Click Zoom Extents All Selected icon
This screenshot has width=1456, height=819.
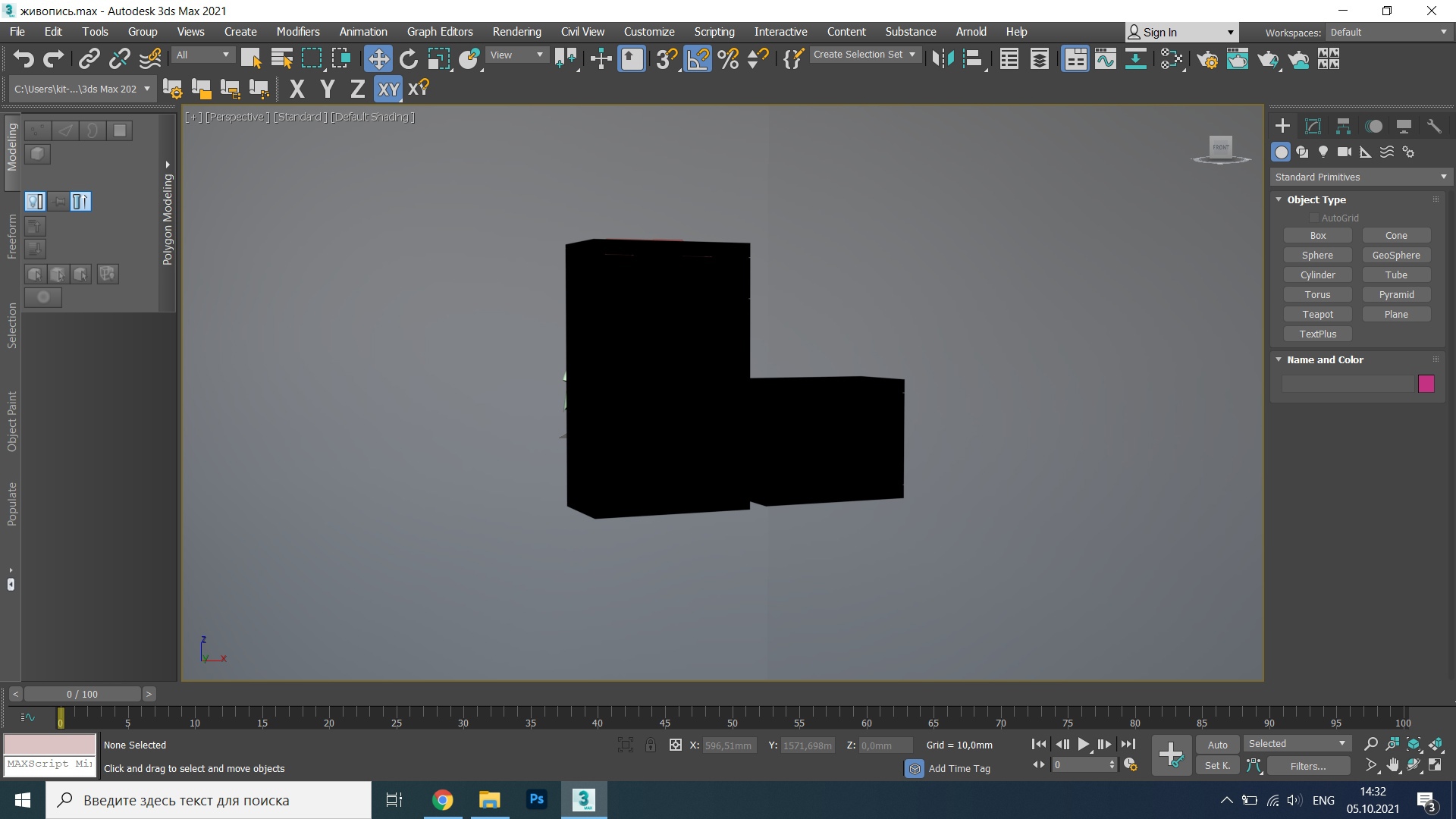1436,744
